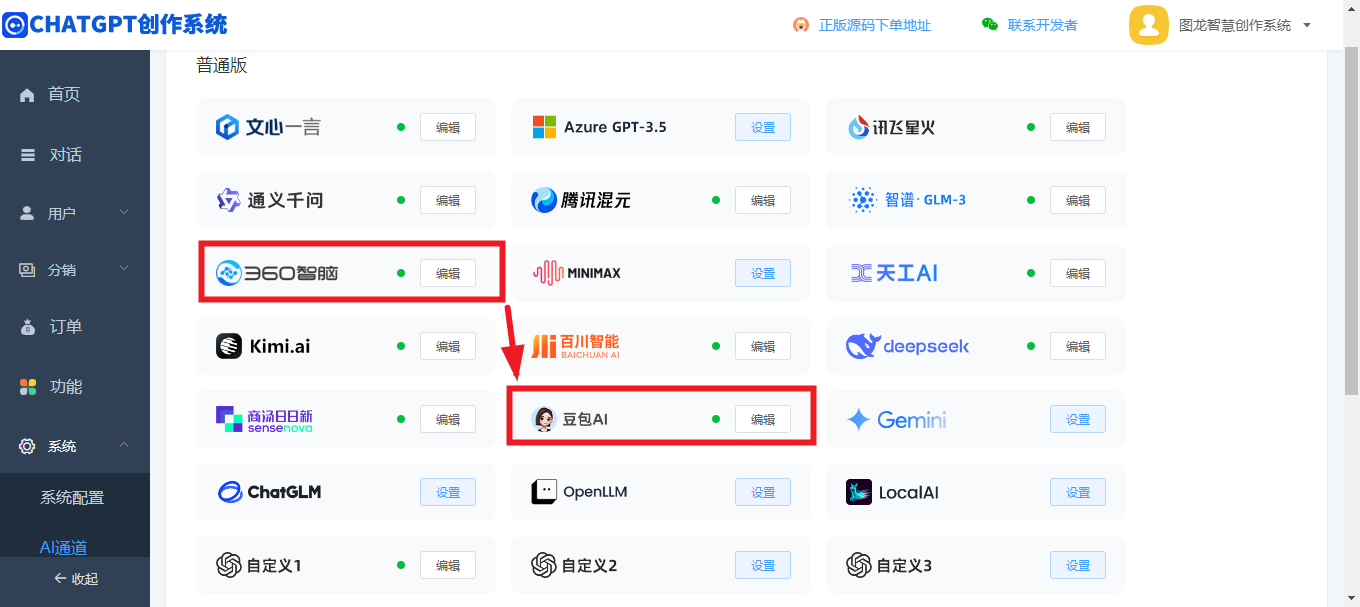Screen dimensions: 1360x607
Task: Click the 分销 icon in sidebar
Action: pos(28,269)
